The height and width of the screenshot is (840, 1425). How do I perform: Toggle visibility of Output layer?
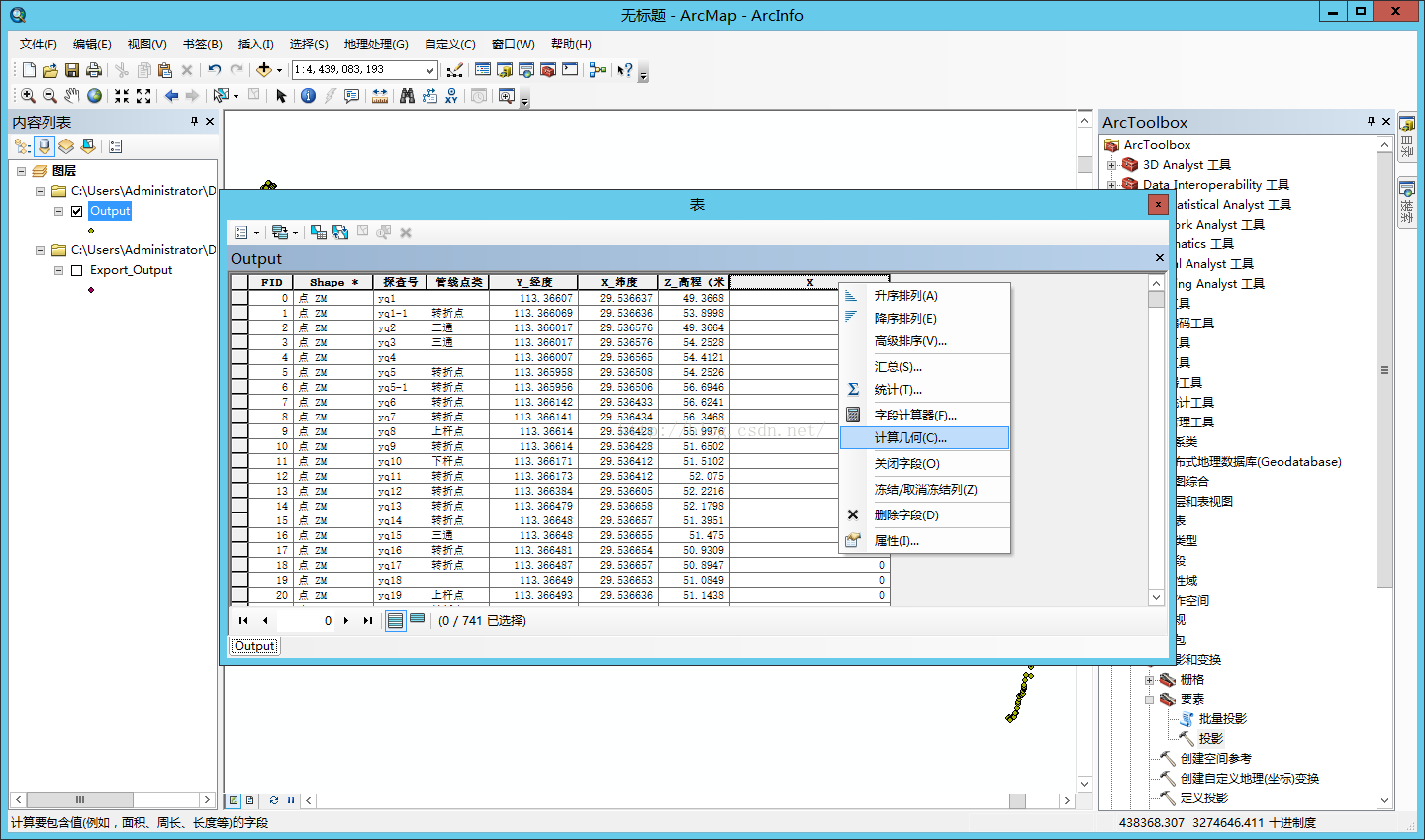pyautogui.click(x=76, y=211)
